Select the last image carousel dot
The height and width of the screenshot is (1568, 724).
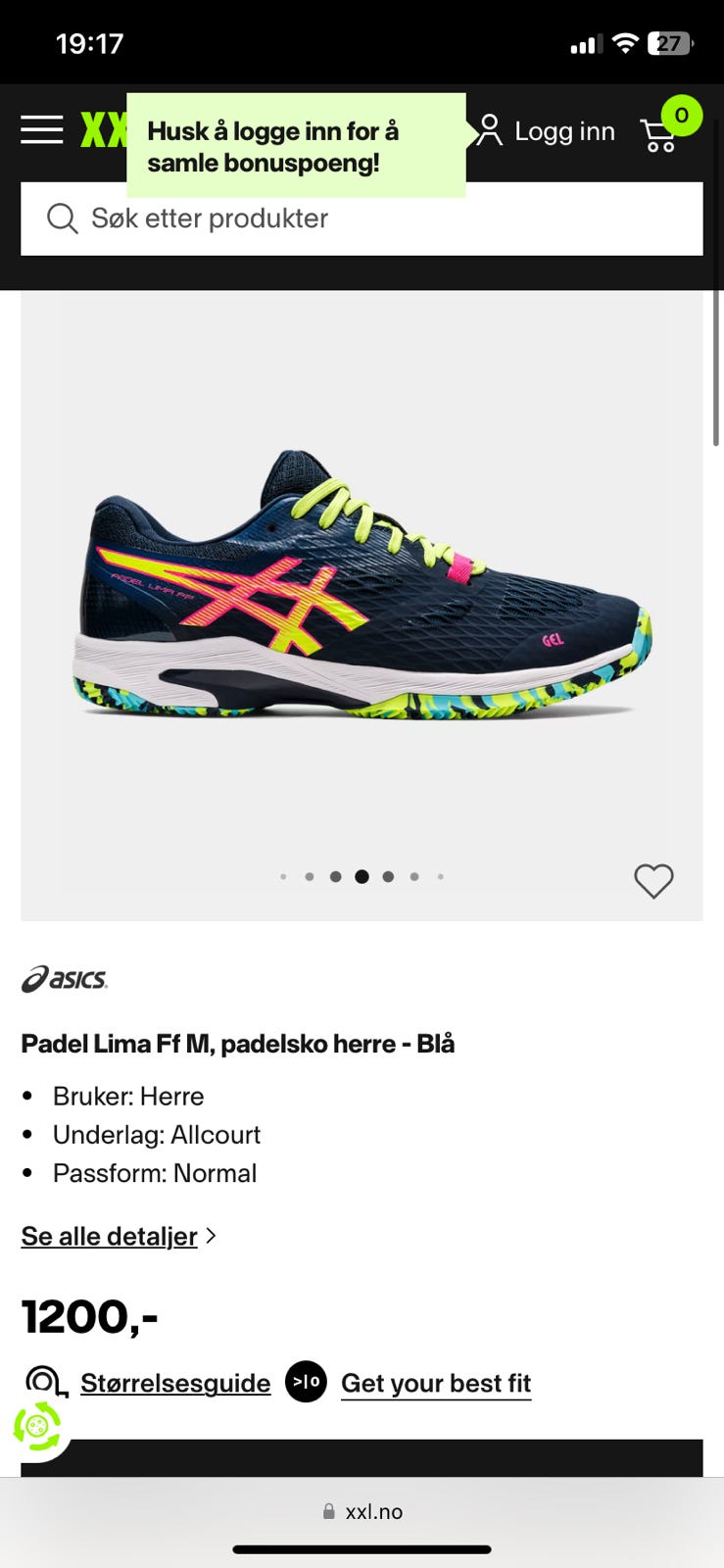[441, 877]
